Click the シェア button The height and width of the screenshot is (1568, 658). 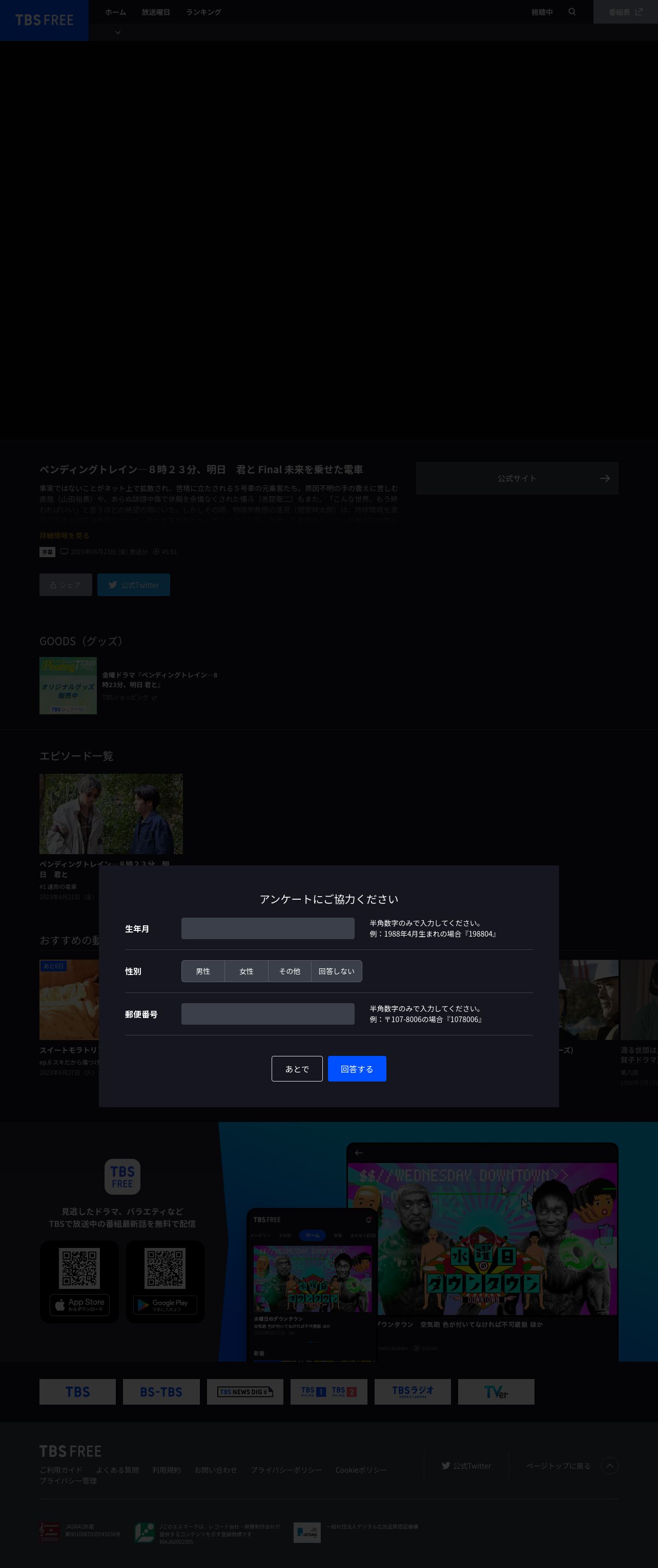click(x=66, y=584)
